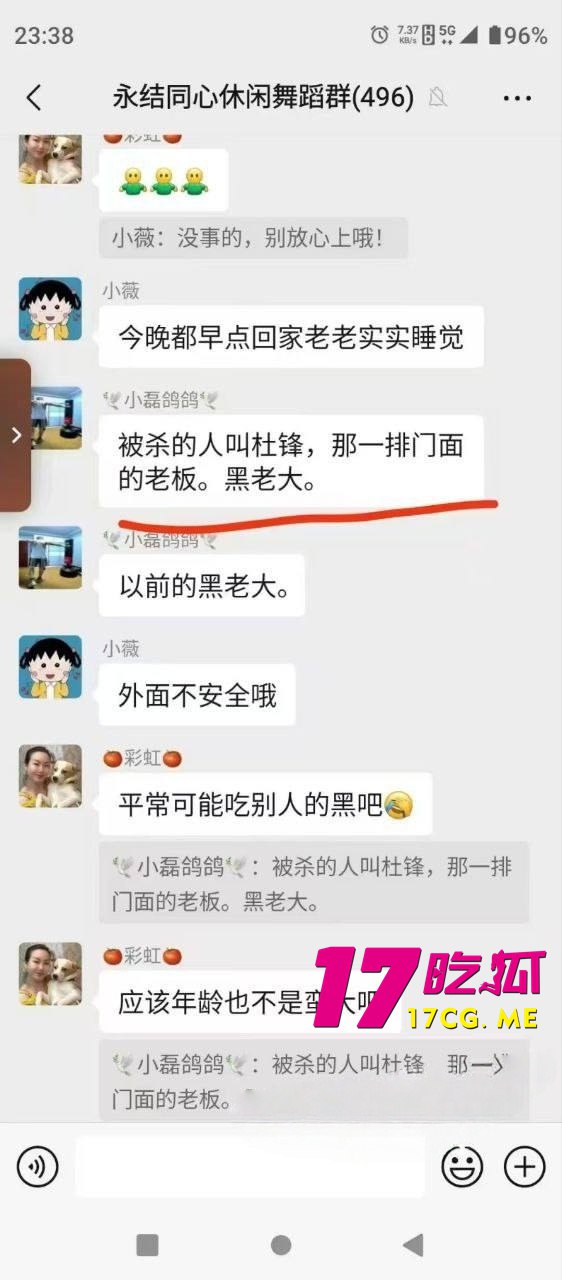
Task: Open 小磊鸽鸽's avatar above 以前的黑老大
Action: coord(50,557)
